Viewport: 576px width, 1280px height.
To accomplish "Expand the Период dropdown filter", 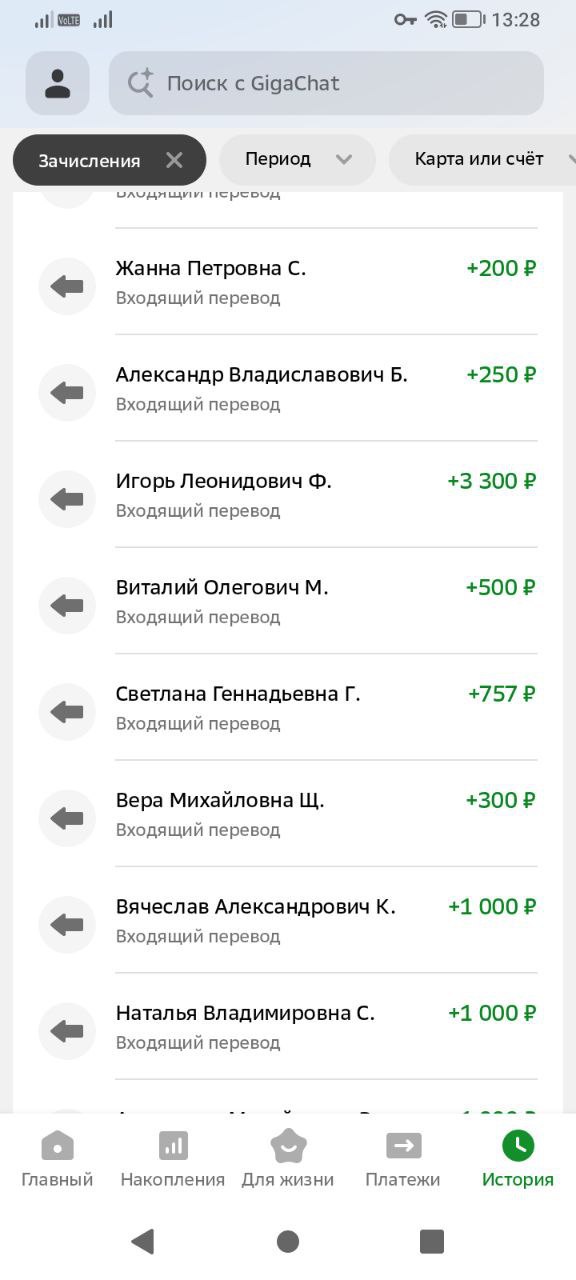I will (x=297, y=159).
